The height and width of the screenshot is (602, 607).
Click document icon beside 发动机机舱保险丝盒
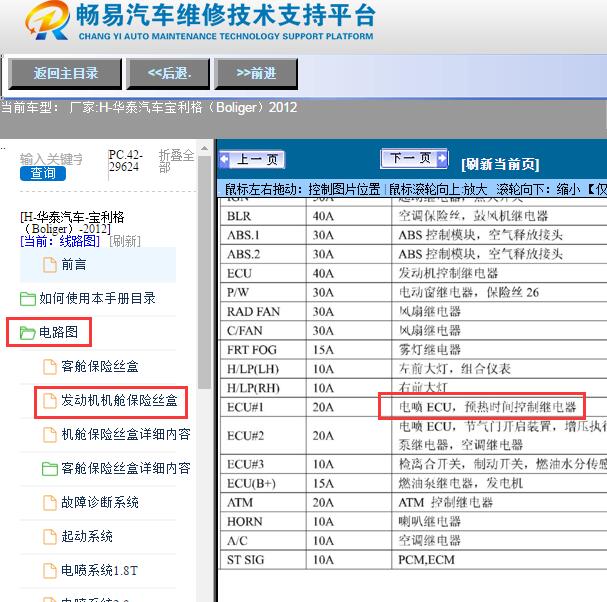tap(50, 401)
